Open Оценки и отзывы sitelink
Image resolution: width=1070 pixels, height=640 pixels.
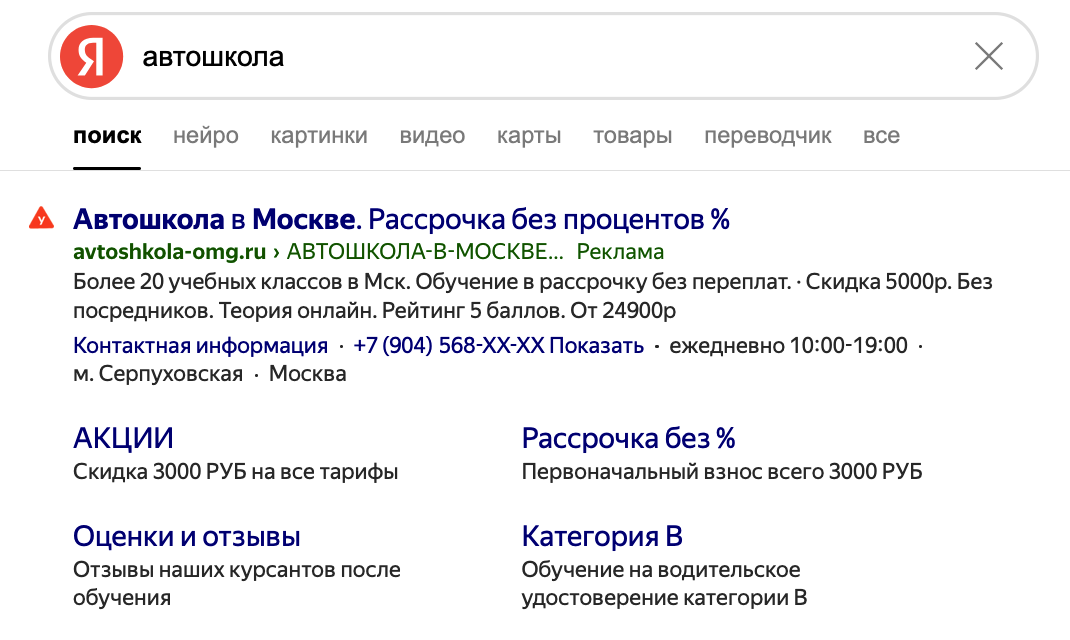(x=186, y=536)
